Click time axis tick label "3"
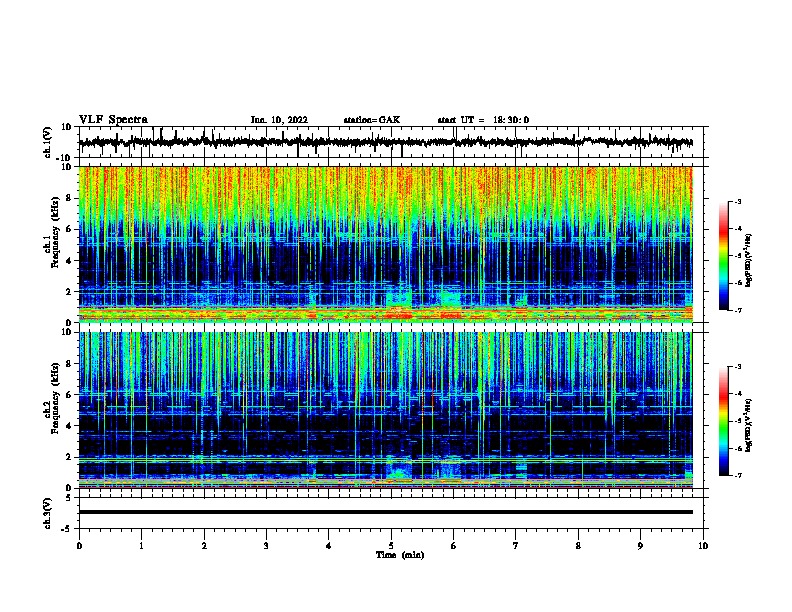Screen dimensions: 792x612 pyautogui.click(x=266, y=546)
